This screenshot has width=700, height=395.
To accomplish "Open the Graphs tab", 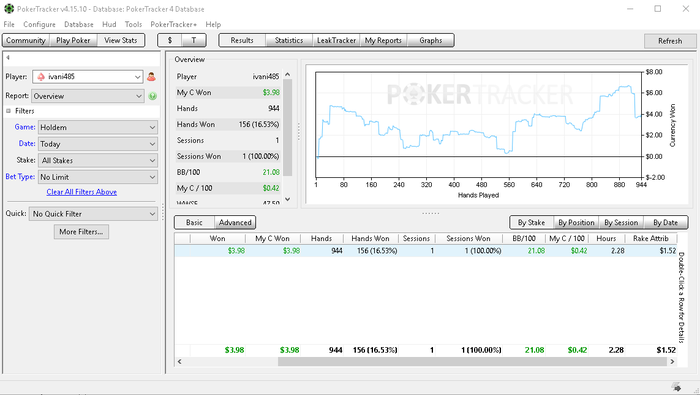I will point(430,40).
